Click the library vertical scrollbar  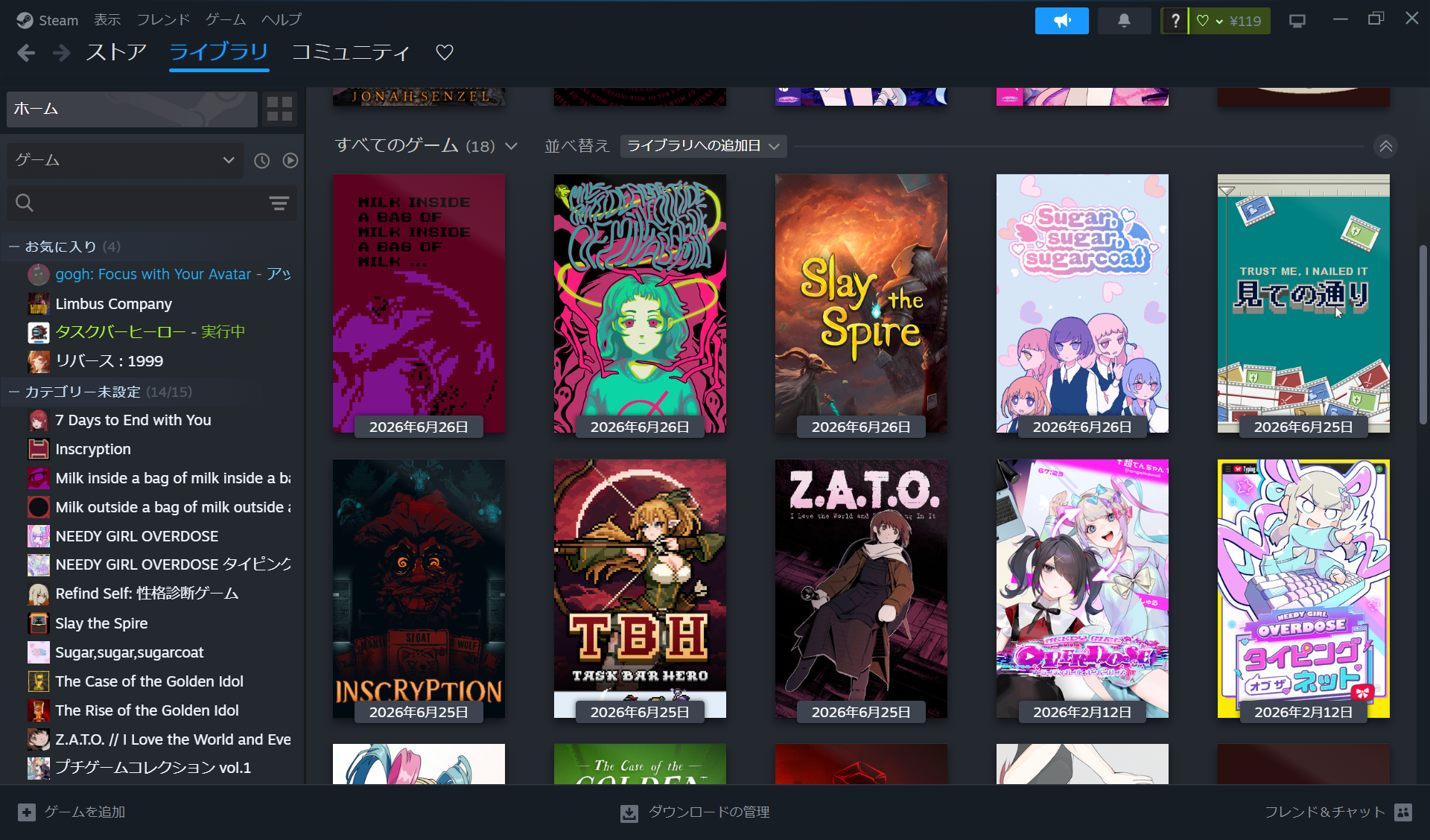click(1423, 335)
